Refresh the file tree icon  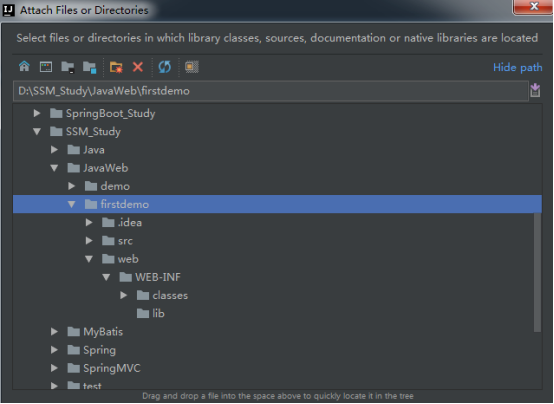click(165, 66)
